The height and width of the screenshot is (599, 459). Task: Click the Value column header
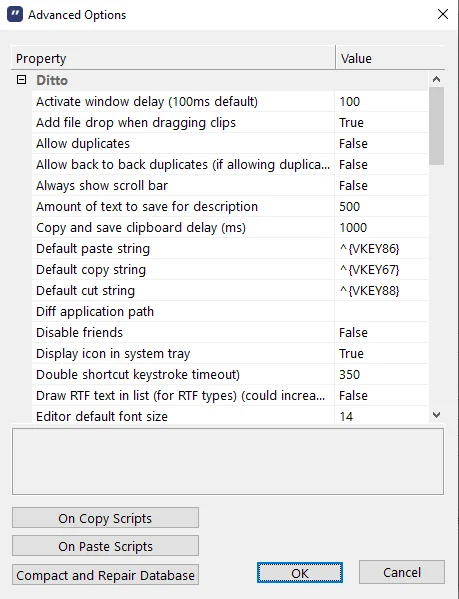point(390,58)
